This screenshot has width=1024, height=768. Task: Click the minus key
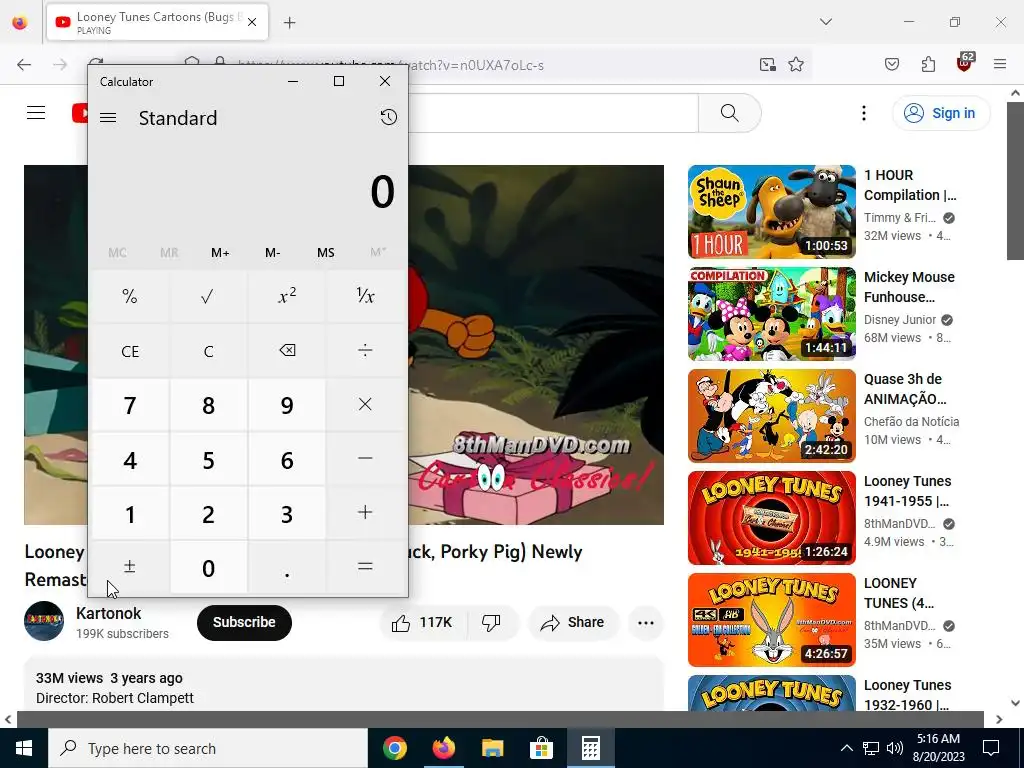click(x=365, y=459)
